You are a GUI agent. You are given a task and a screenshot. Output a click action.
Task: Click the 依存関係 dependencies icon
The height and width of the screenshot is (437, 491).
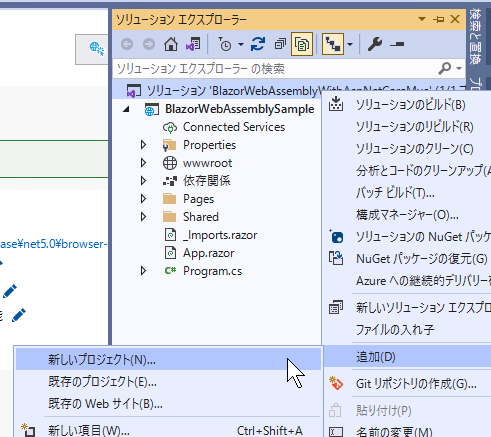click(x=170, y=181)
